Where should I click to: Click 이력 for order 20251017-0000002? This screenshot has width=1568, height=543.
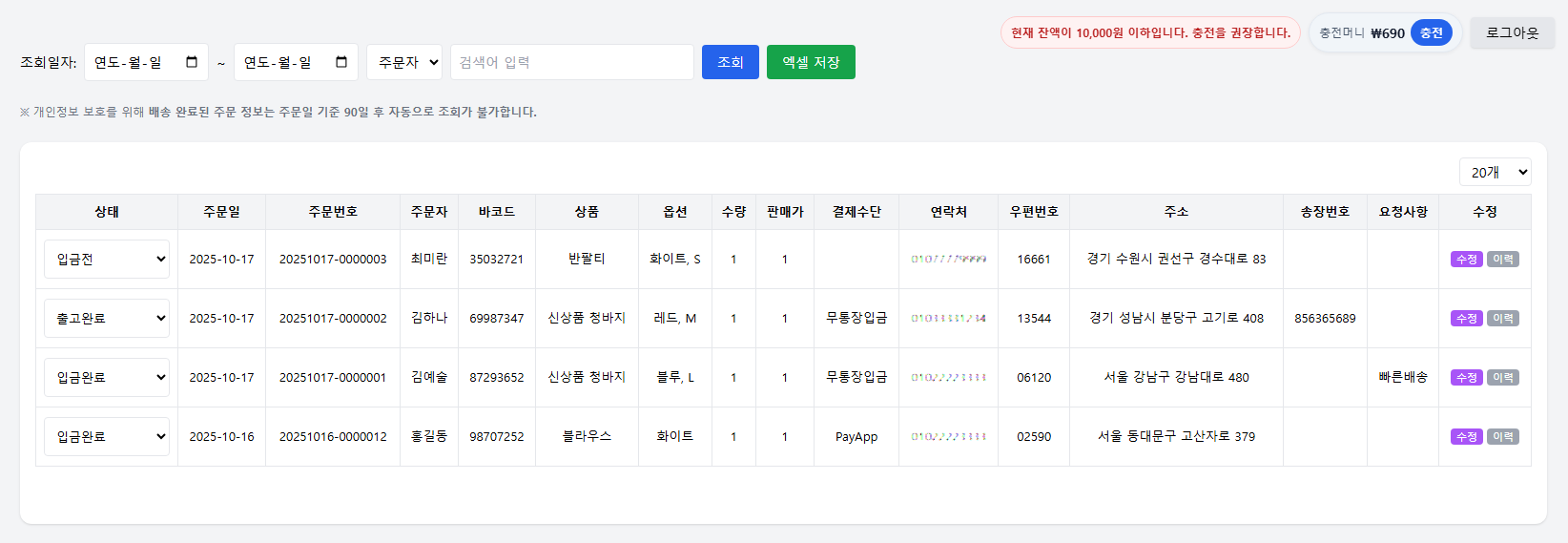pos(1503,319)
